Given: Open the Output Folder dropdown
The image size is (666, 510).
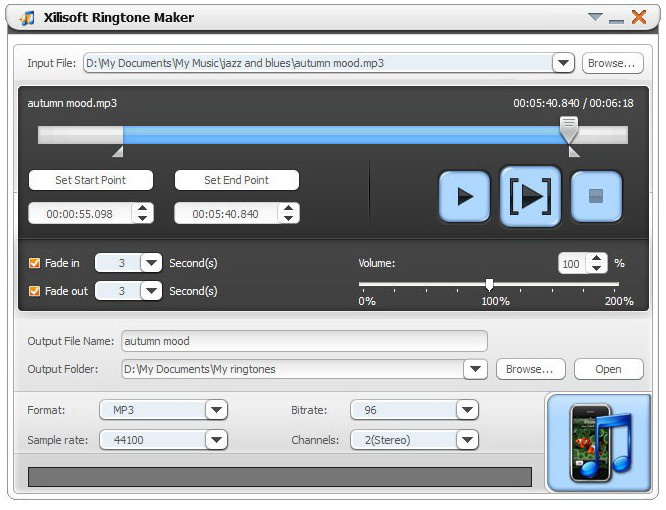Looking at the screenshot, I should 475,369.
